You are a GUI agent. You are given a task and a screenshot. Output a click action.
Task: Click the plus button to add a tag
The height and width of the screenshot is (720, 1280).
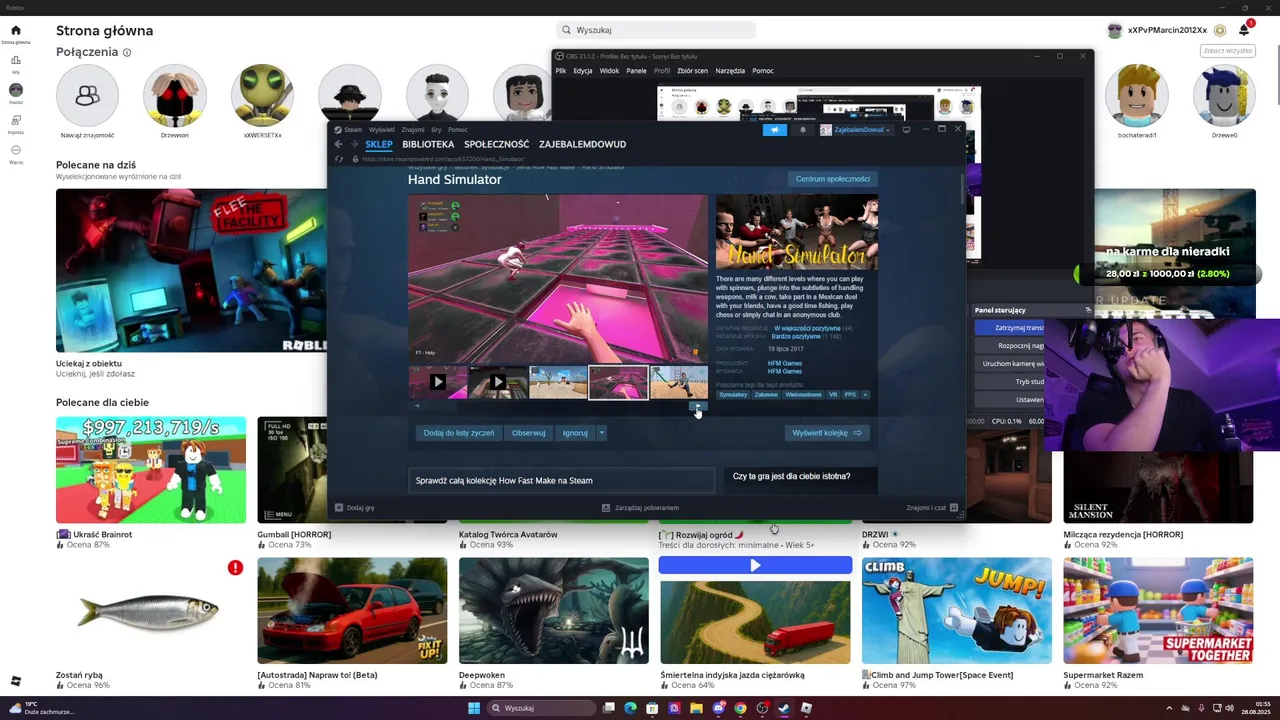tap(865, 395)
